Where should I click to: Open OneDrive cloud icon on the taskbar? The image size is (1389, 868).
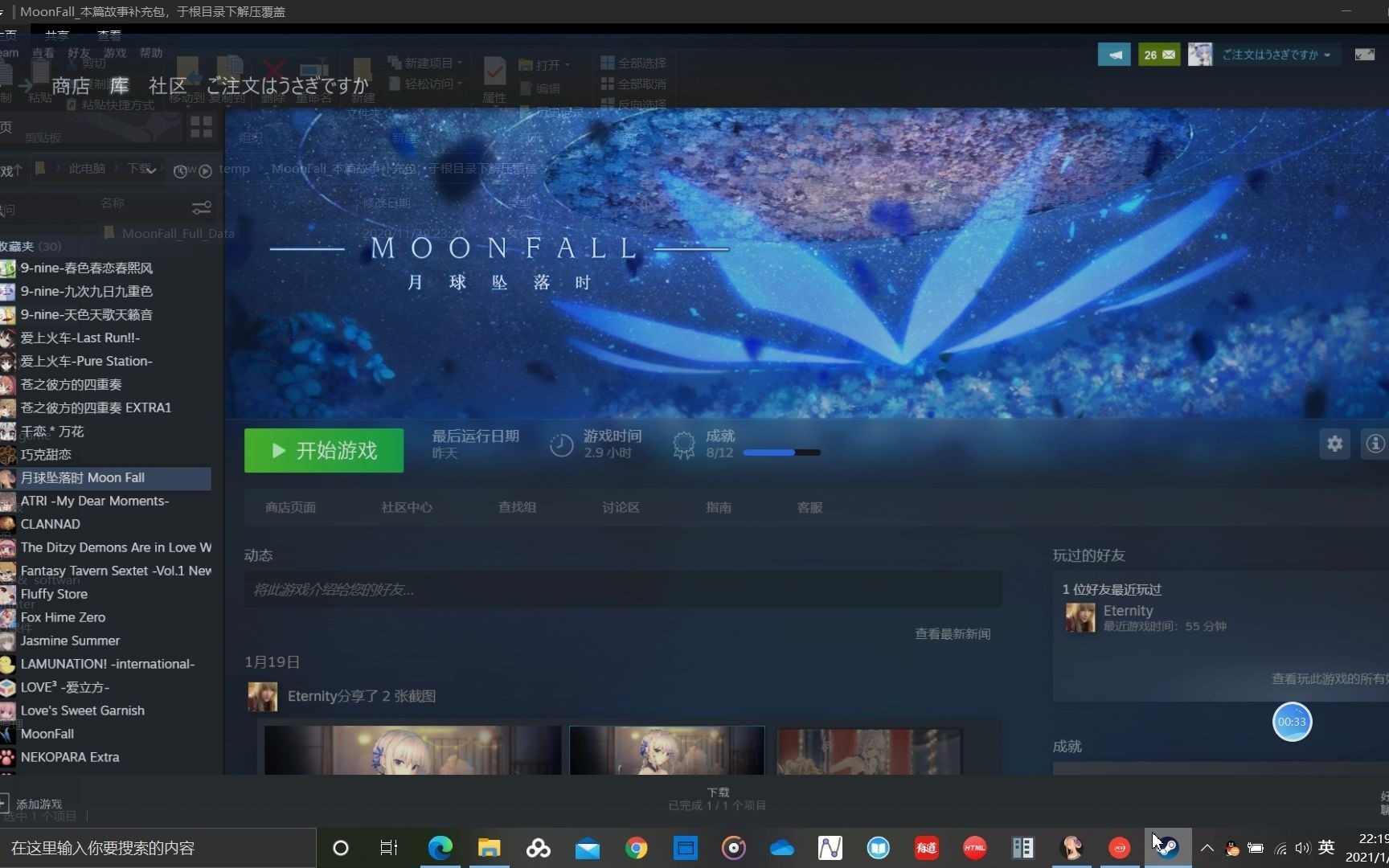[x=781, y=848]
